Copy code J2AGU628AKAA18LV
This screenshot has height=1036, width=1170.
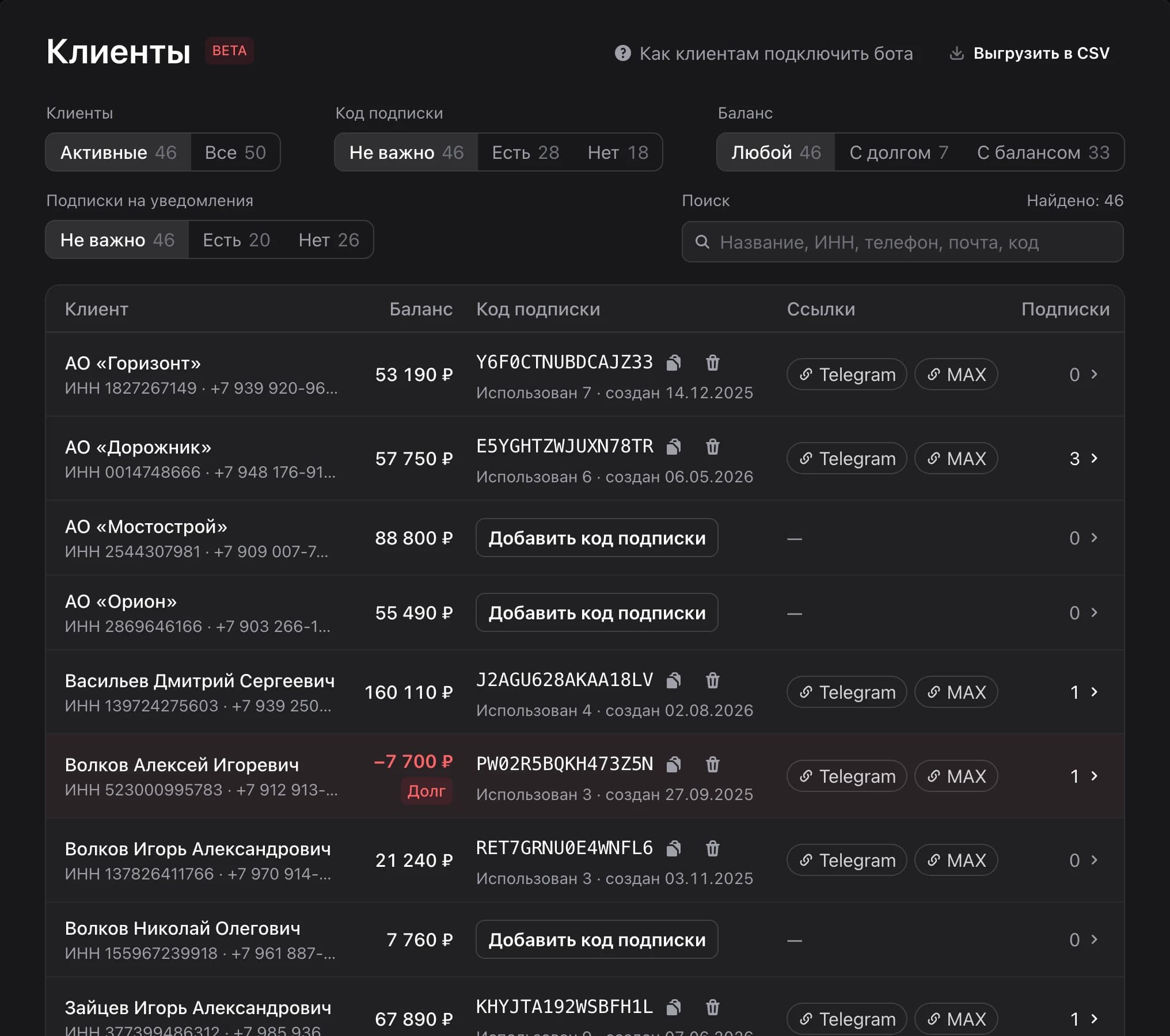pyautogui.click(x=674, y=680)
